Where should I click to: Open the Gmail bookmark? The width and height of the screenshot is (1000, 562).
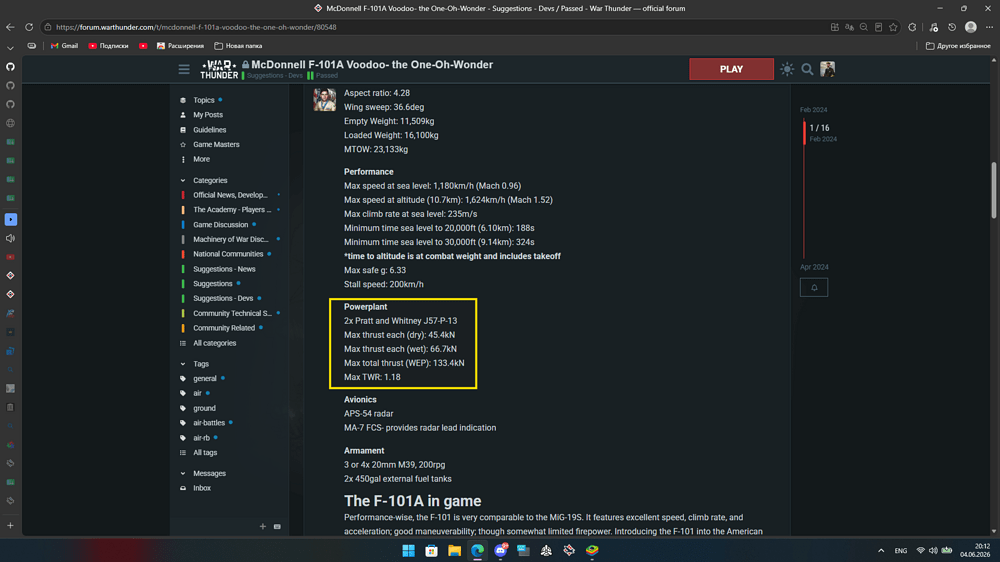coord(64,46)
